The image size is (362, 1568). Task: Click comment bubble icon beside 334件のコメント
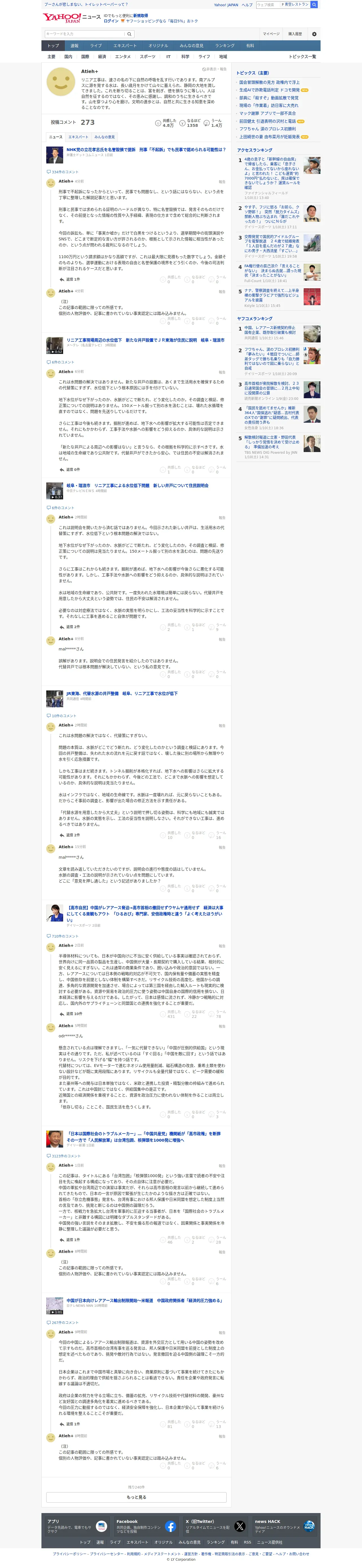coord(49,172)
